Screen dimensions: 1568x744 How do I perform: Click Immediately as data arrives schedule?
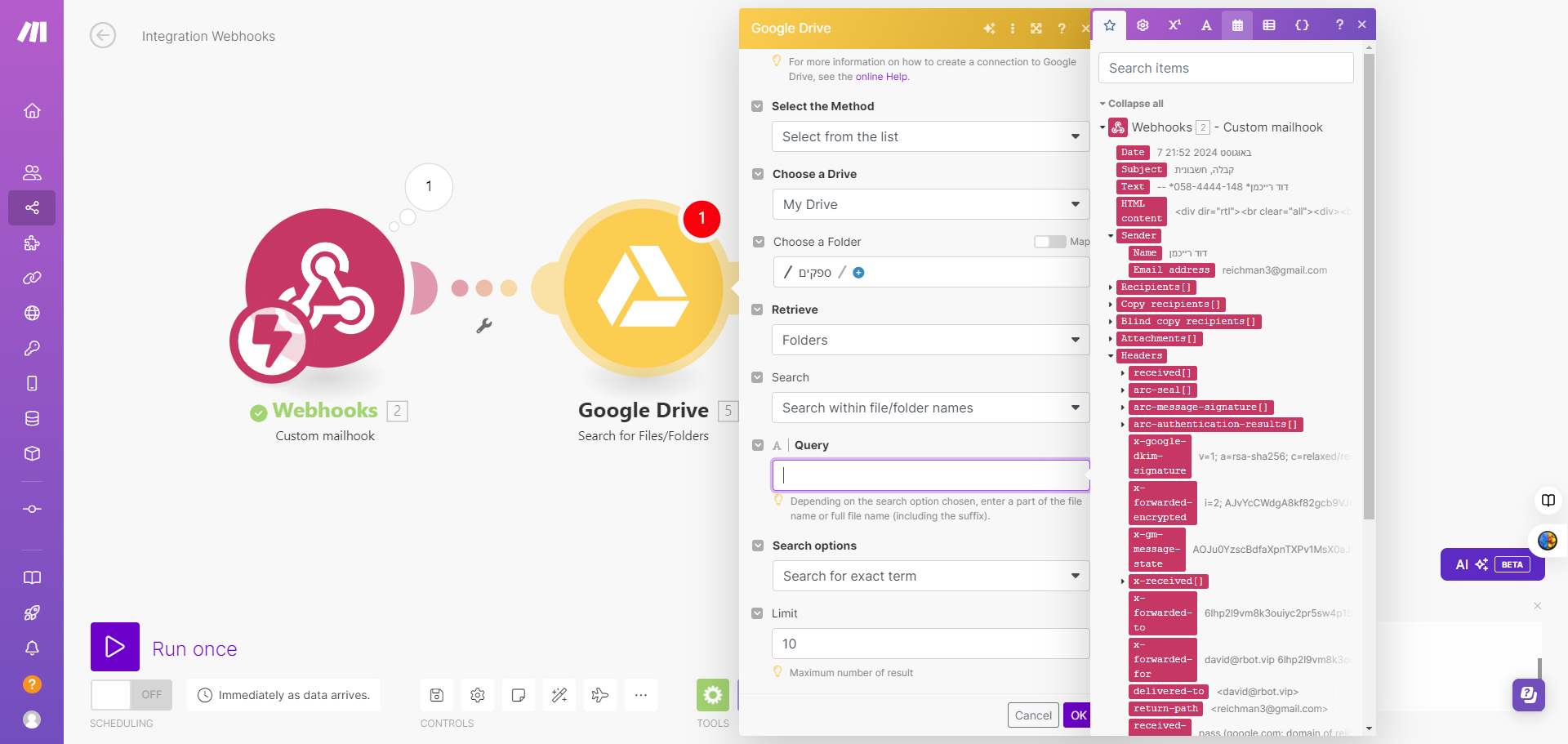(x=284, y=695)
